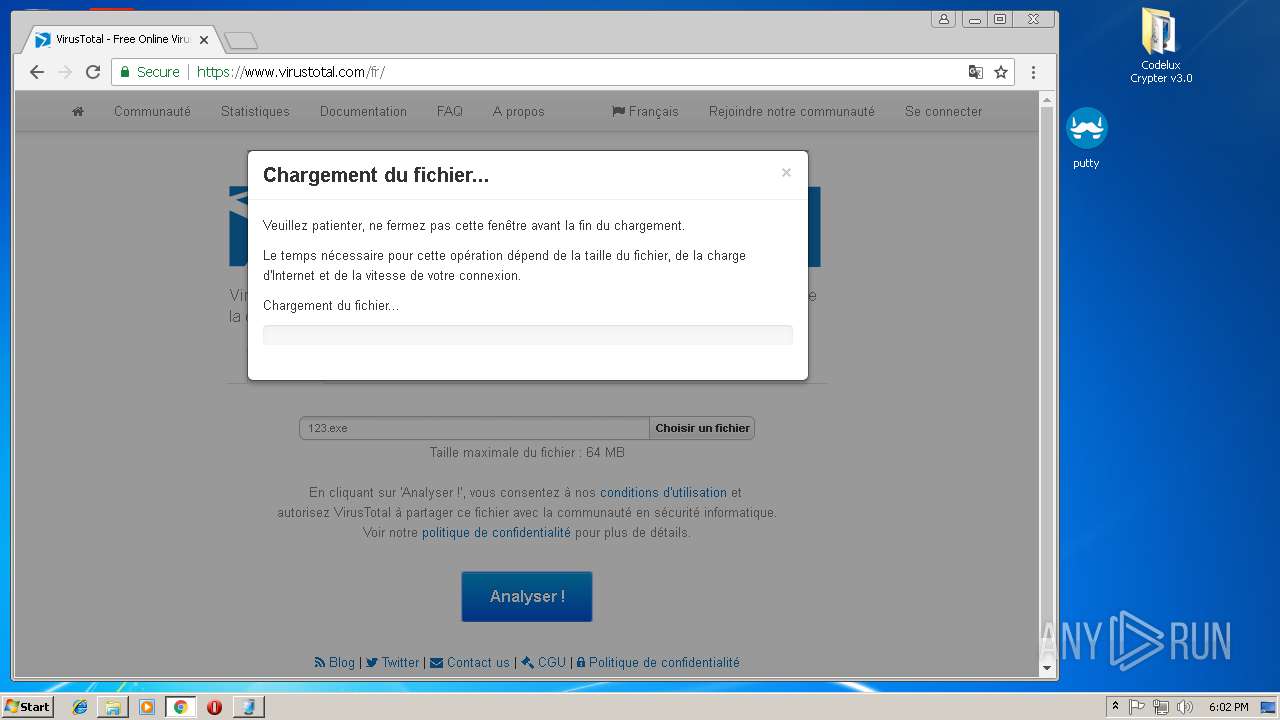The width and height of the screenshot is (1280, 720).
Task: Open conditions d'utilisation link
Action: [x=663, y=493]
